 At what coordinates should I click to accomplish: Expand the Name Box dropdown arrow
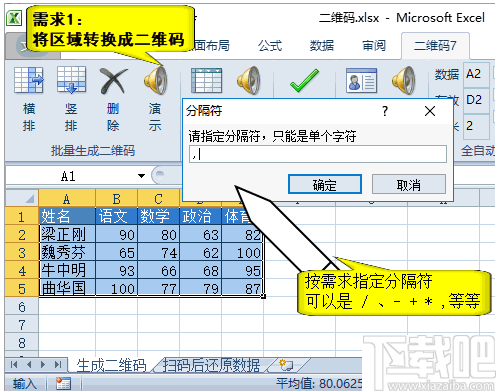click(x=141, y=176)
